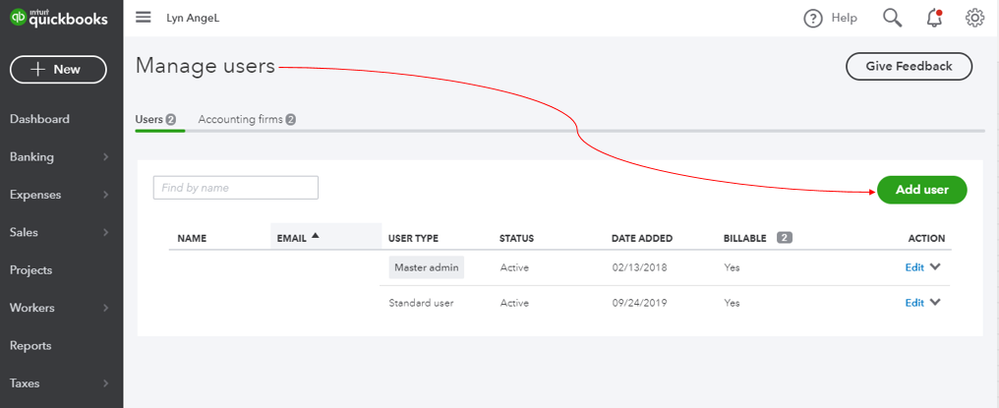Image resolution: width=999 pixels, height=408 pixels.
Task: Open the hamburger navigation menu
Action: pos(143,18)
